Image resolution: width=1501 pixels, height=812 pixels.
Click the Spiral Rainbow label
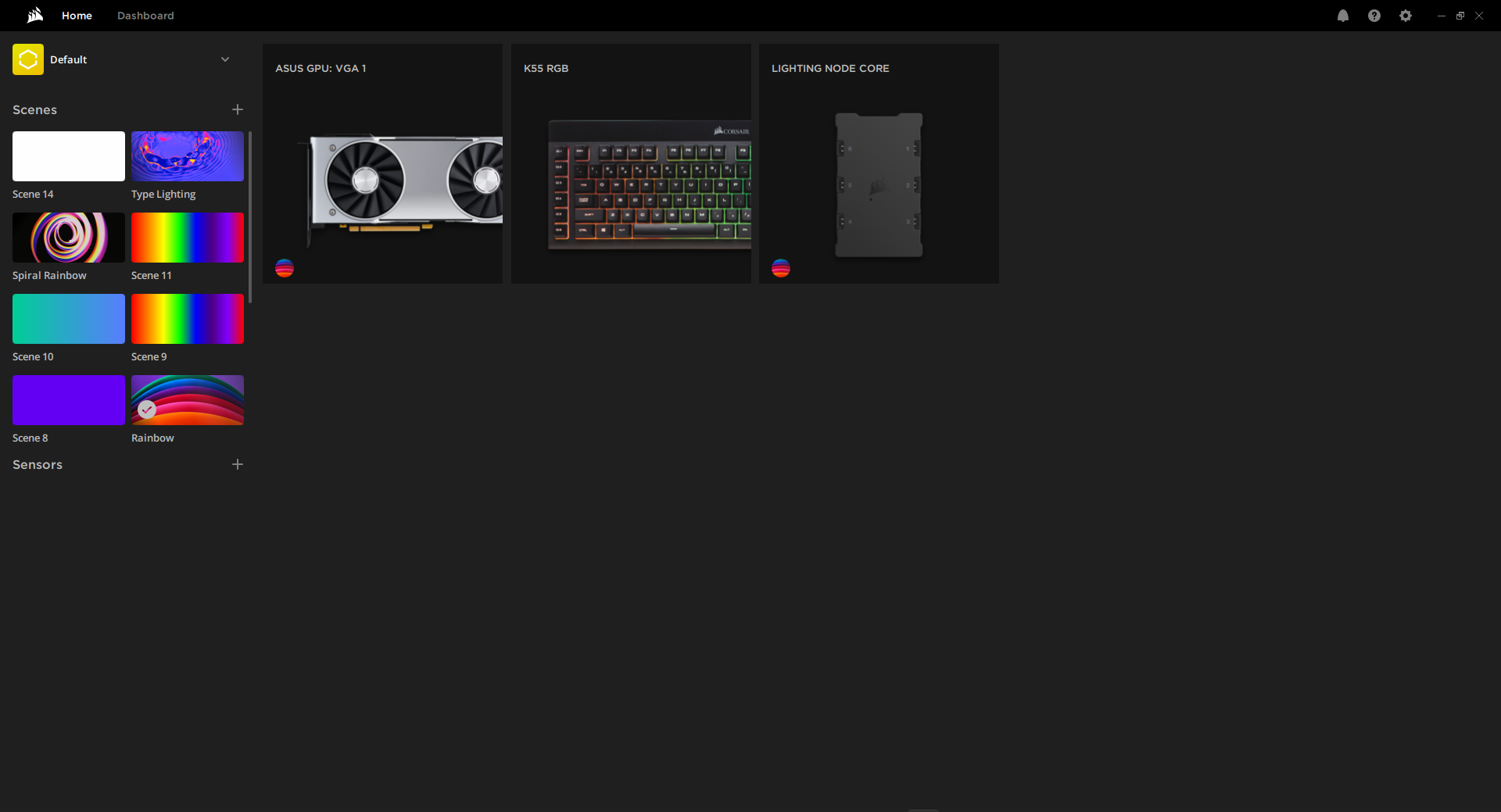[x=49, y=275]
